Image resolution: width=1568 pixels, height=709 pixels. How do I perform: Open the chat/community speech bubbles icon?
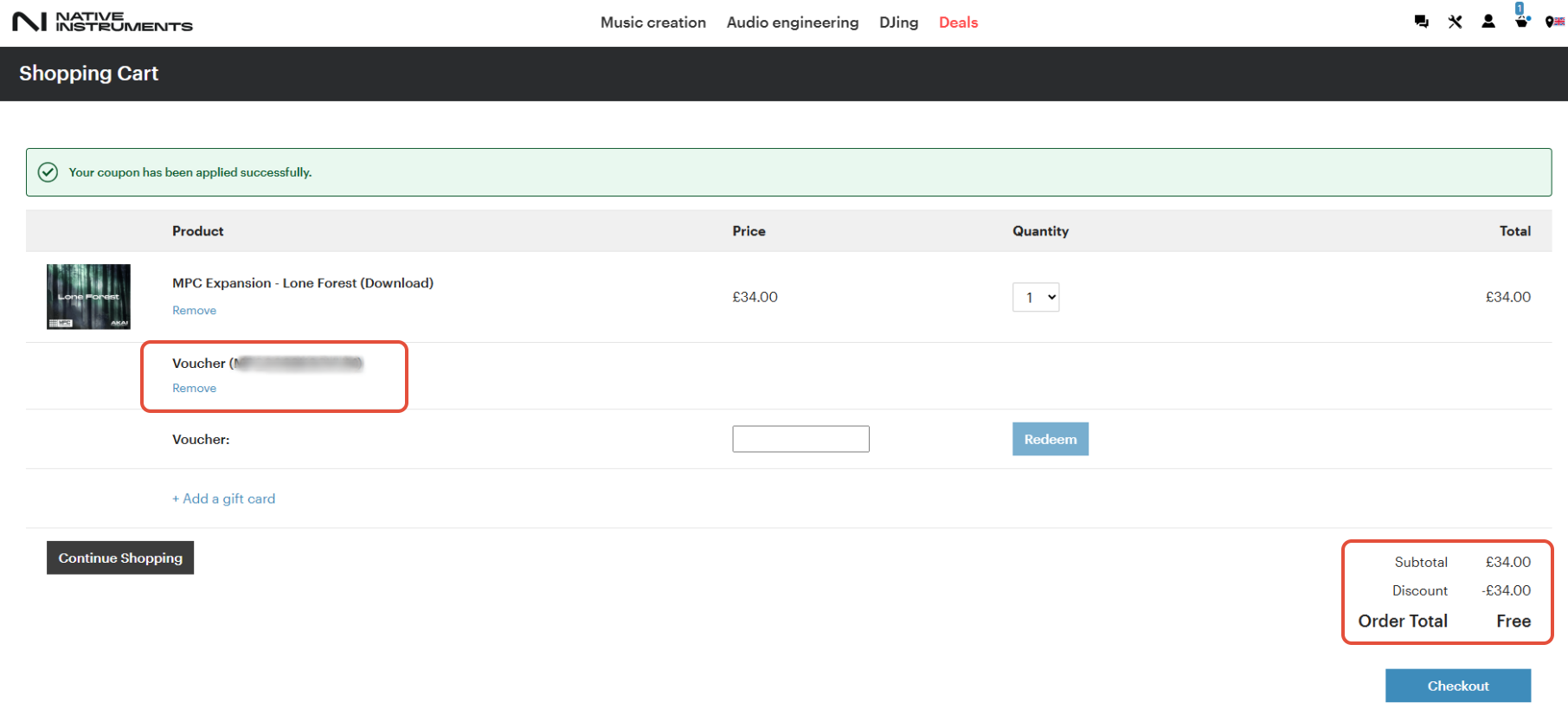[1421, 22]
